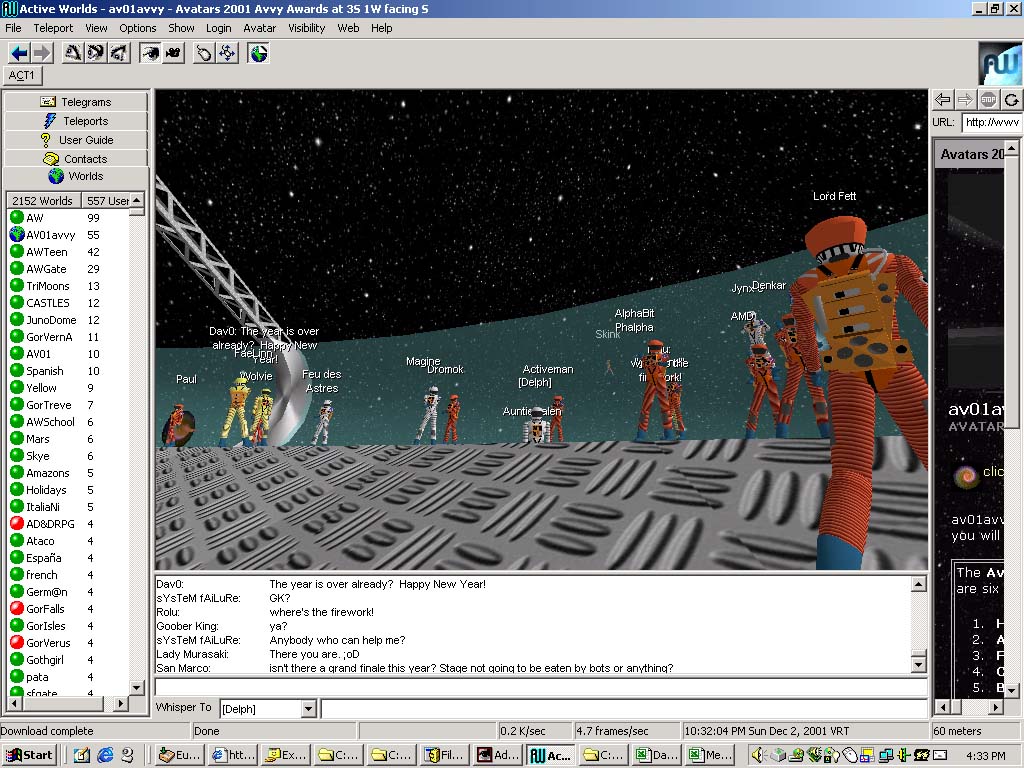1024x768 pixels.
Task: Toggle first-person eye view mode
Action: click(x=150, y=53)
